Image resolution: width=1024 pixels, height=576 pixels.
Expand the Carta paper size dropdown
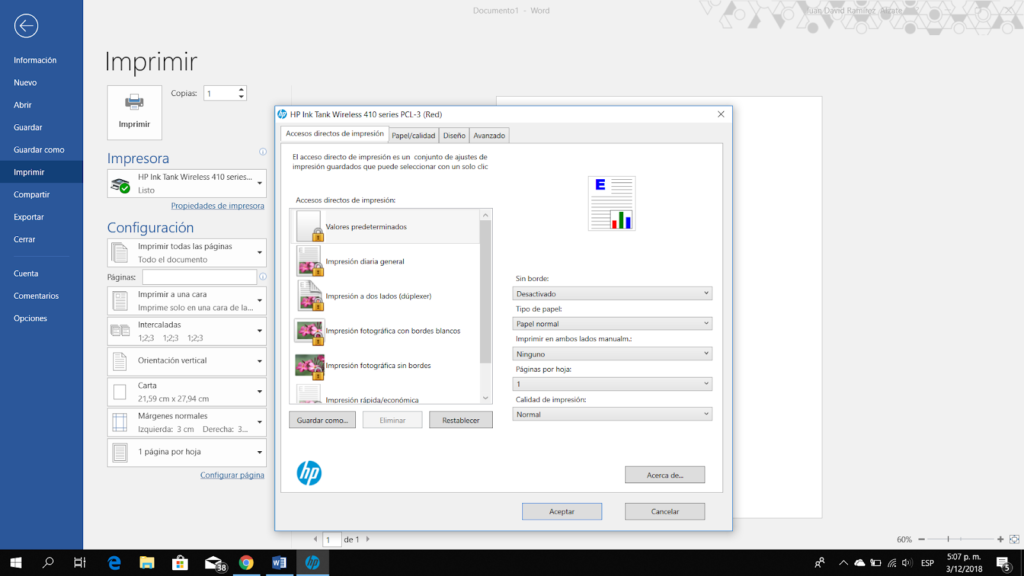tap(187, 392)
